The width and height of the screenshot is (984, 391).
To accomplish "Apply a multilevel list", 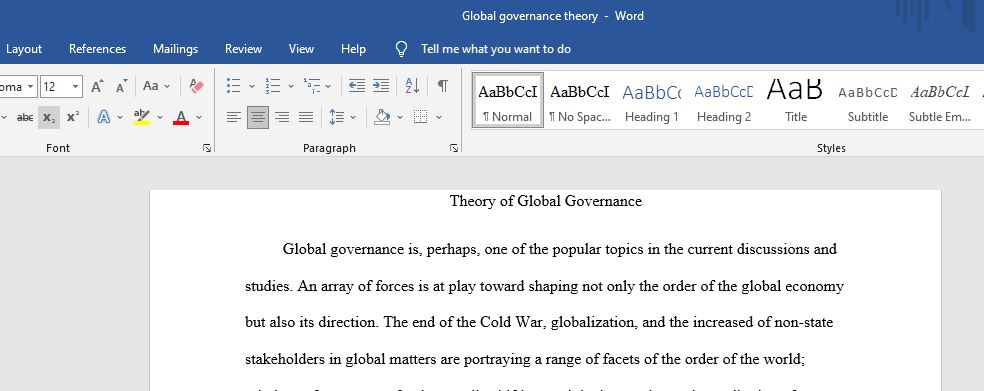I will (x=311, y=86).
